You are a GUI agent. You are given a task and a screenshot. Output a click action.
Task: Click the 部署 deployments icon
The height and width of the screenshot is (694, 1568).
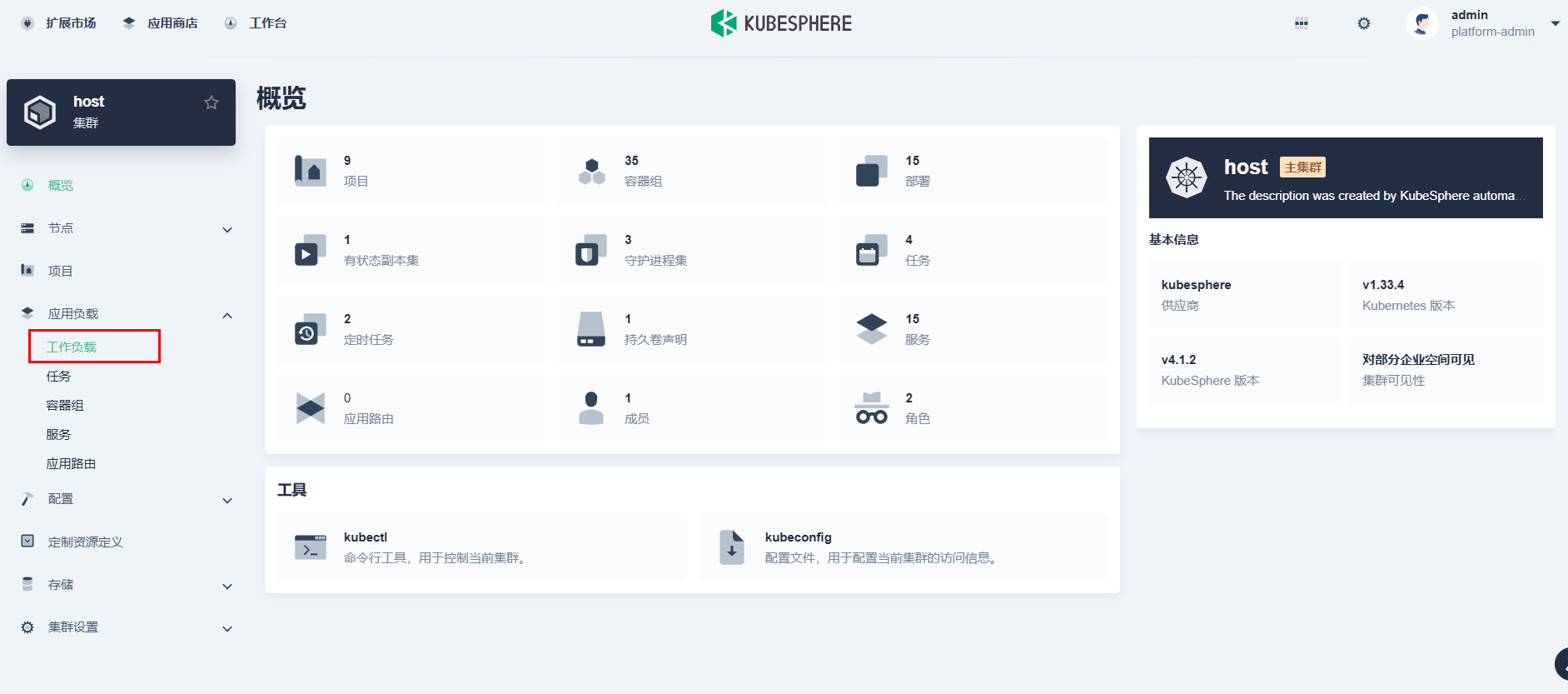click(x=872, y=171)
